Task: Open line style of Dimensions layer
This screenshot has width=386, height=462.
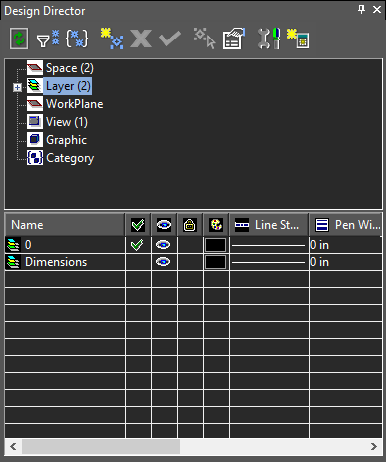Action: (269, 262)
